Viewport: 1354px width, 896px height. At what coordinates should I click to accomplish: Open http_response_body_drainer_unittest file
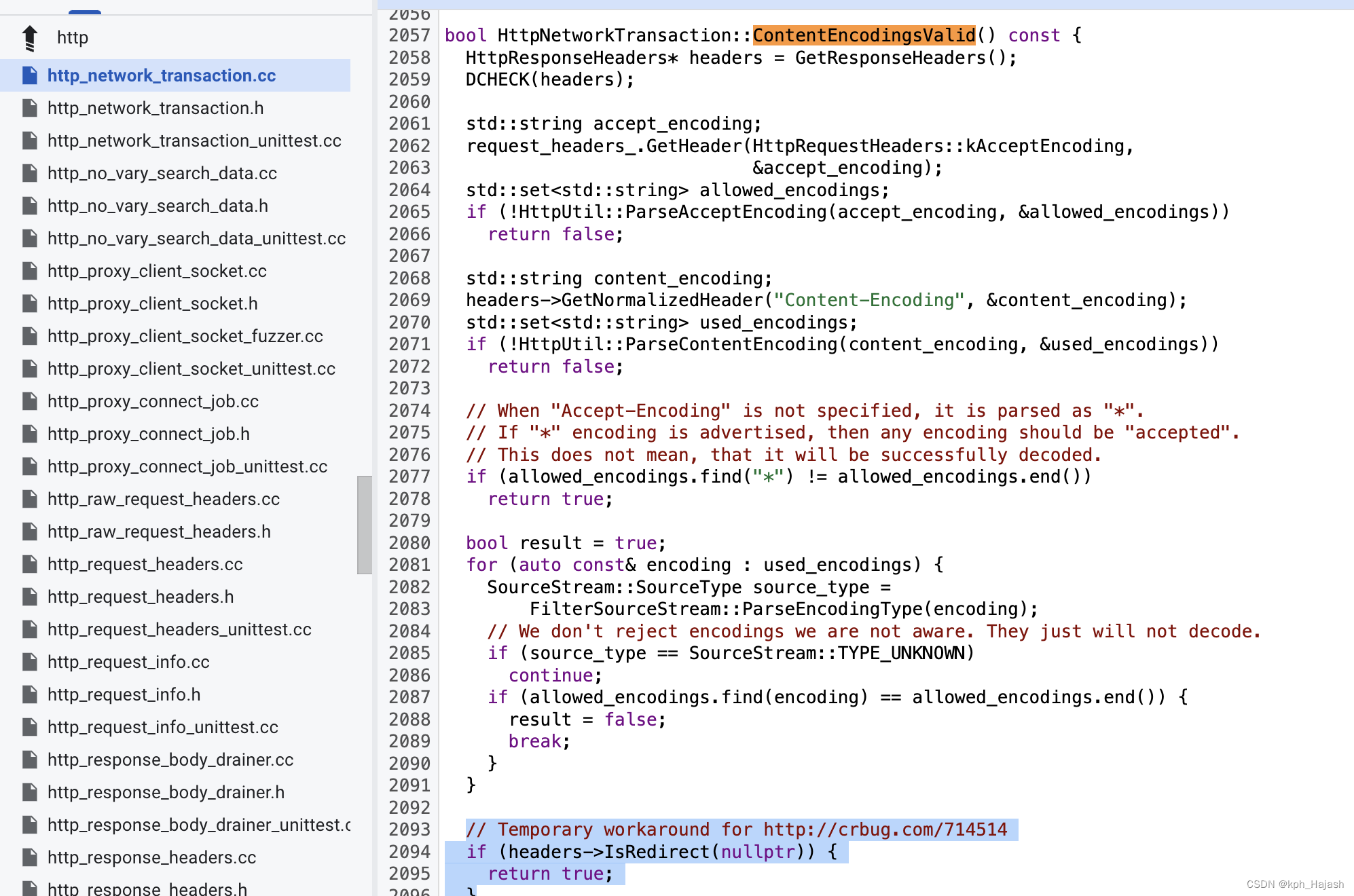coord(199,825)
